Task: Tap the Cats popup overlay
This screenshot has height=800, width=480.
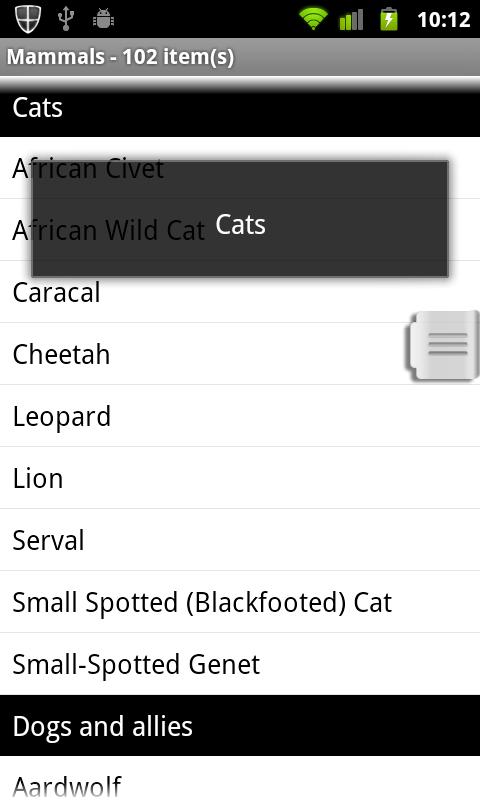Action: [x=240, y=219]
